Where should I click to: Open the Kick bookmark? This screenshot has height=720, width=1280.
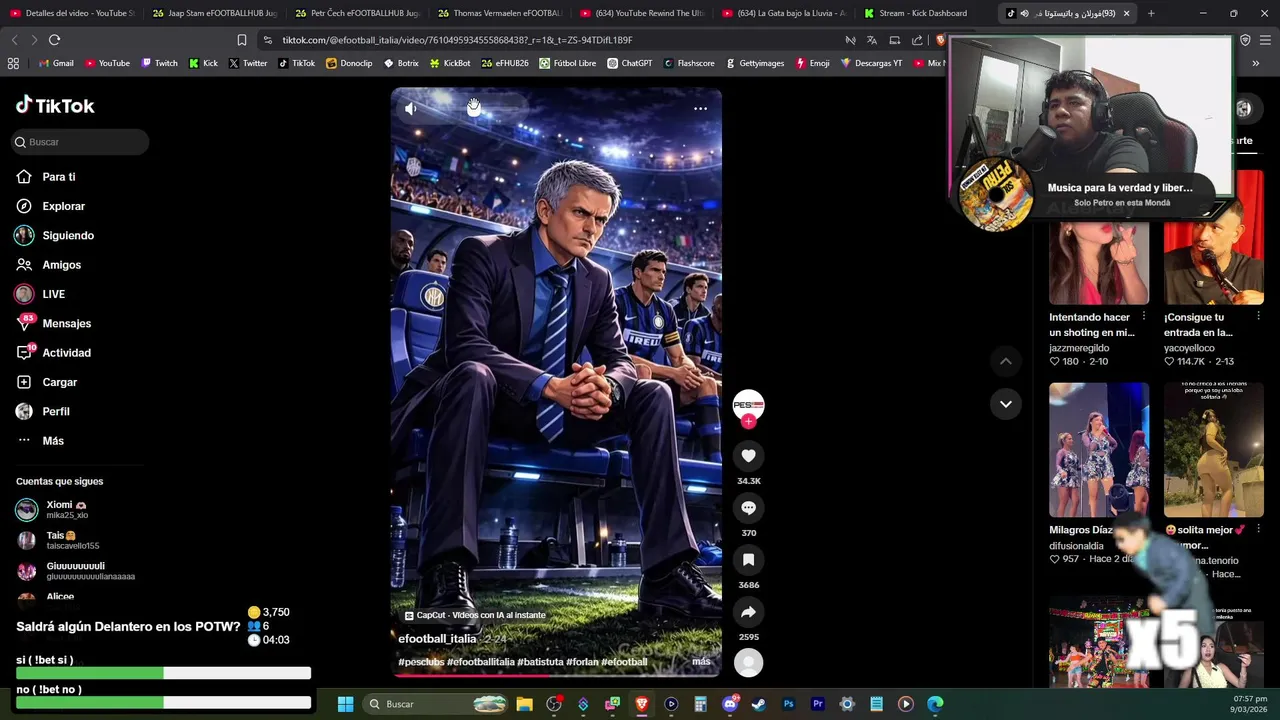pyautogui.click(x=203, y=63)
